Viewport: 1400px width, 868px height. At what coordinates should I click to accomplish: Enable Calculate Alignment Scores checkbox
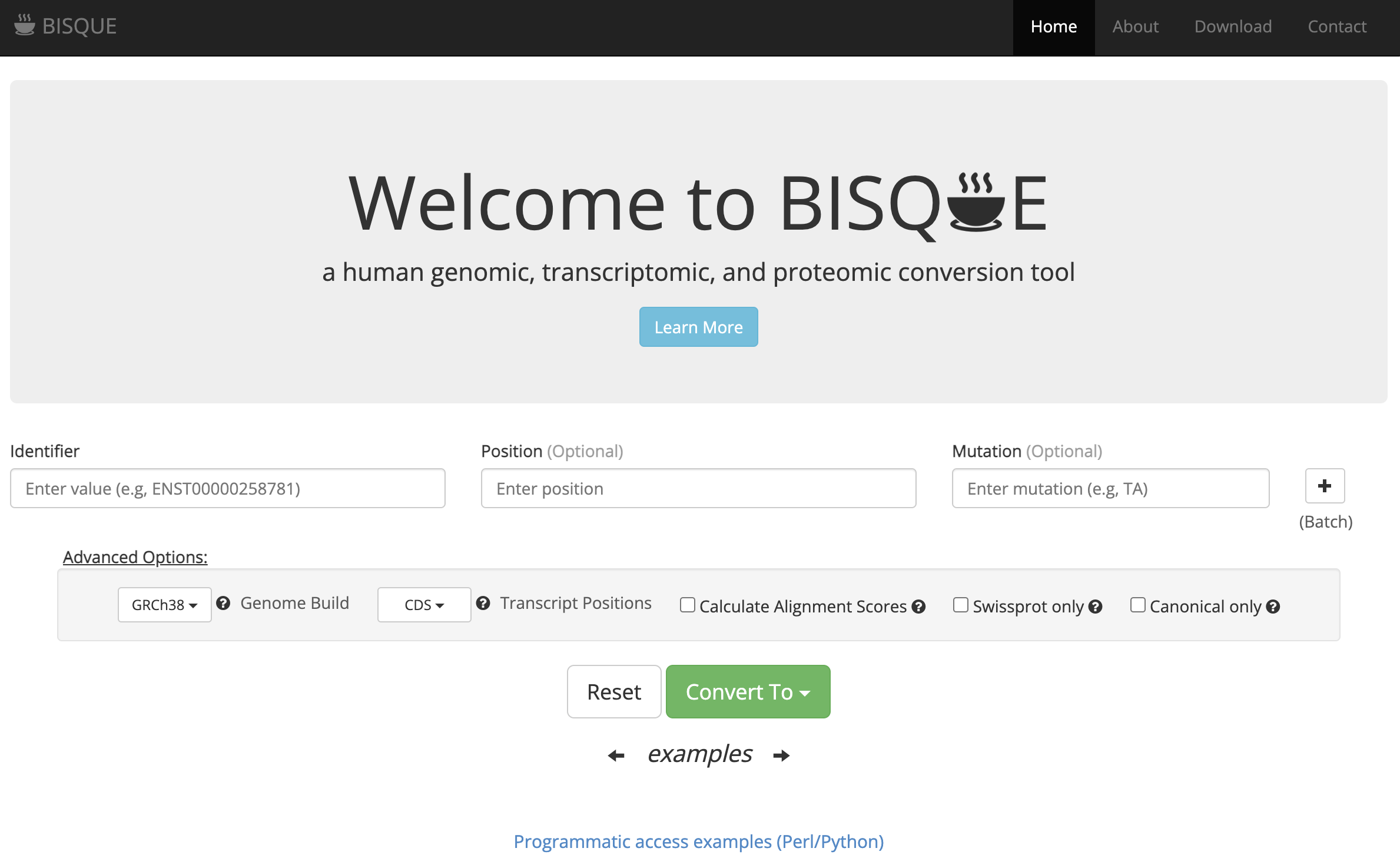pos(687,605)
